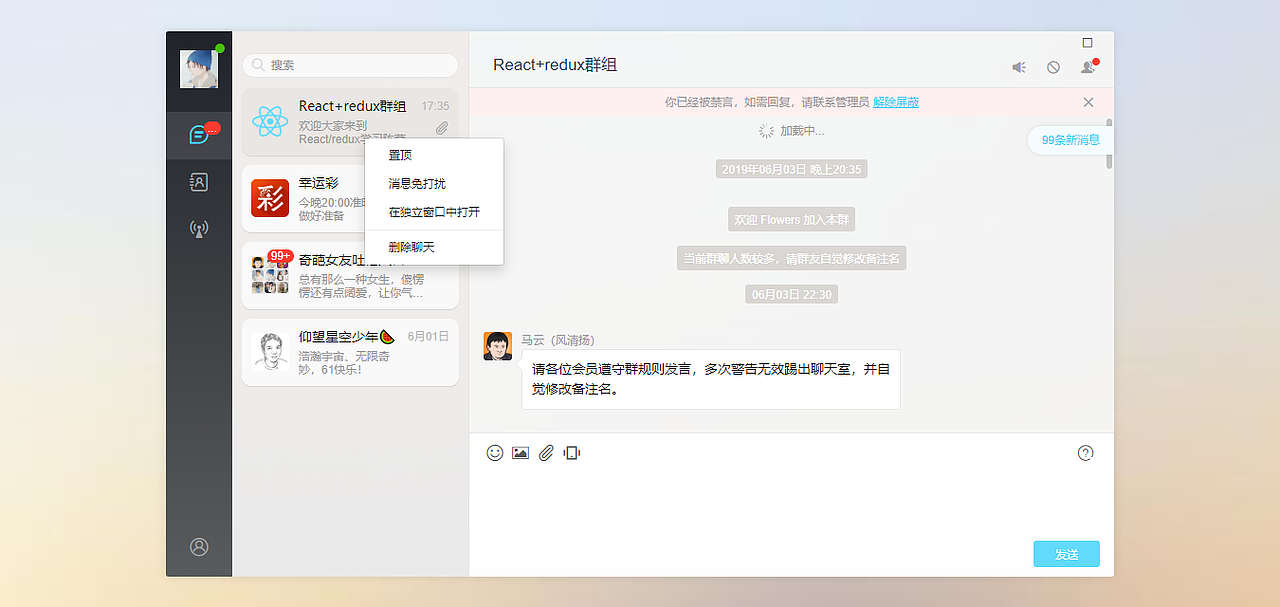Click the chat scrollbar thumb
1280x607 pixels.
pos(1109,144)
